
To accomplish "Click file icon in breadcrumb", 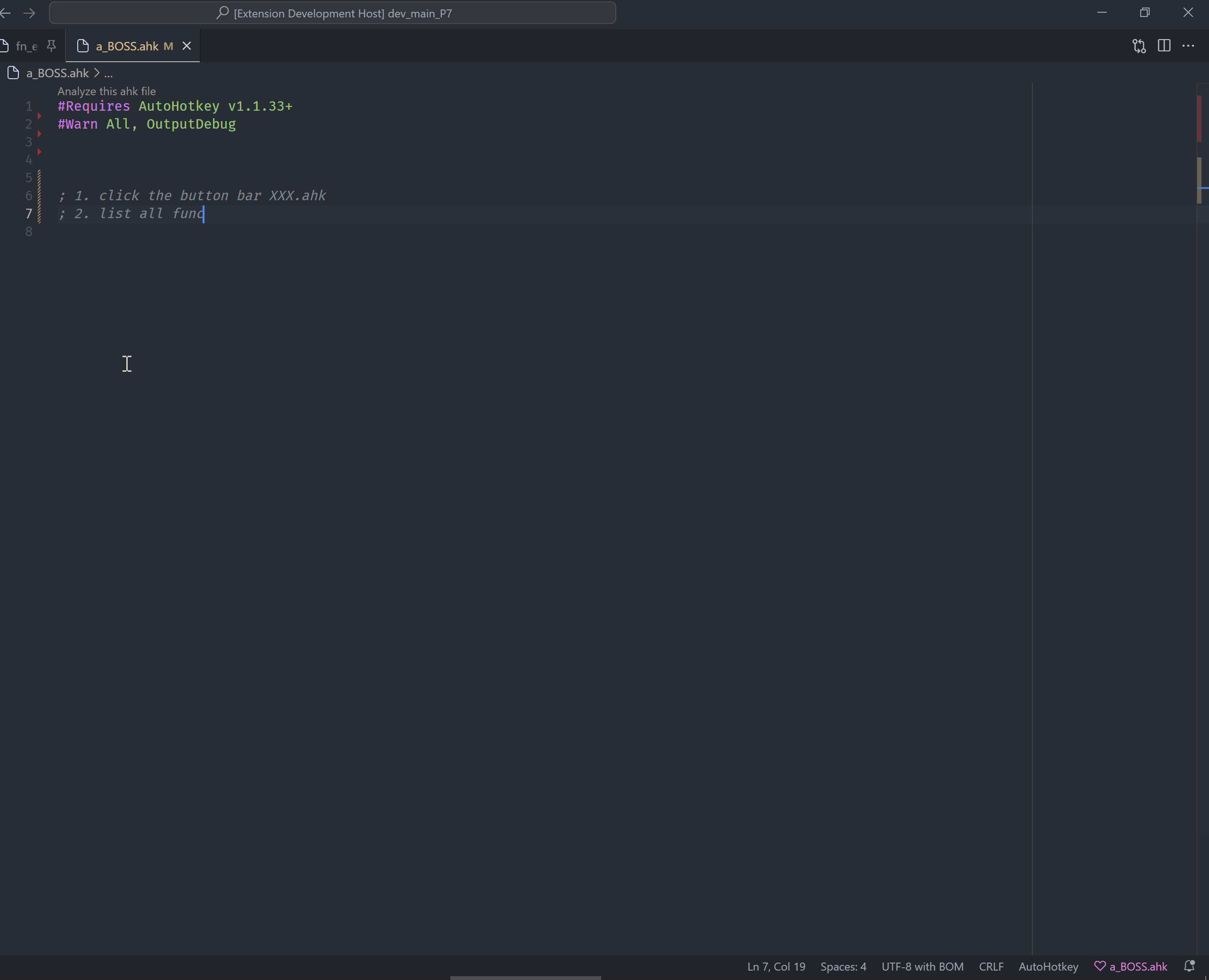I will pyautogui.click(x=14, y=73).
